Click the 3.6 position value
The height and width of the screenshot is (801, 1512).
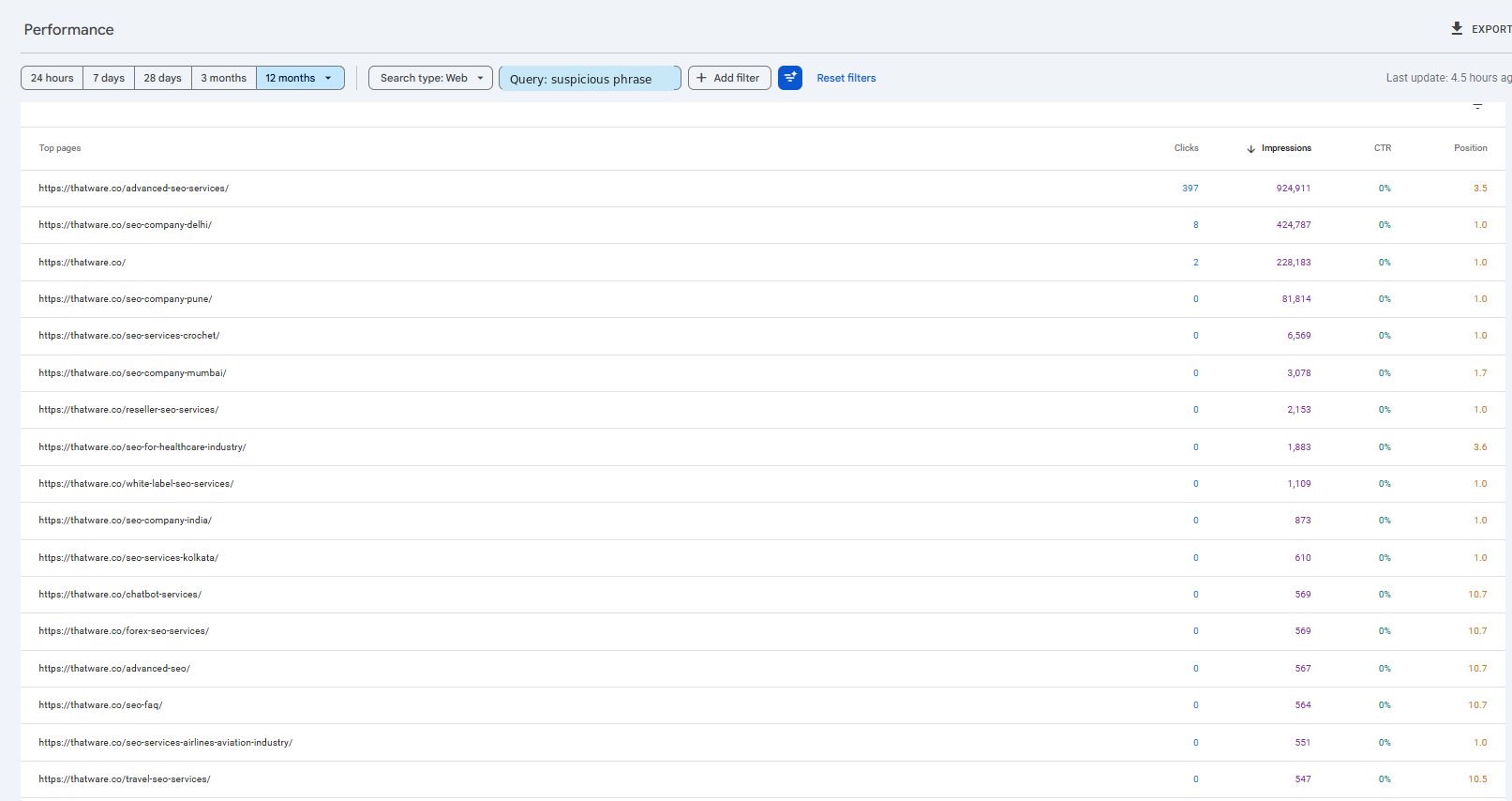[1480, 447]
